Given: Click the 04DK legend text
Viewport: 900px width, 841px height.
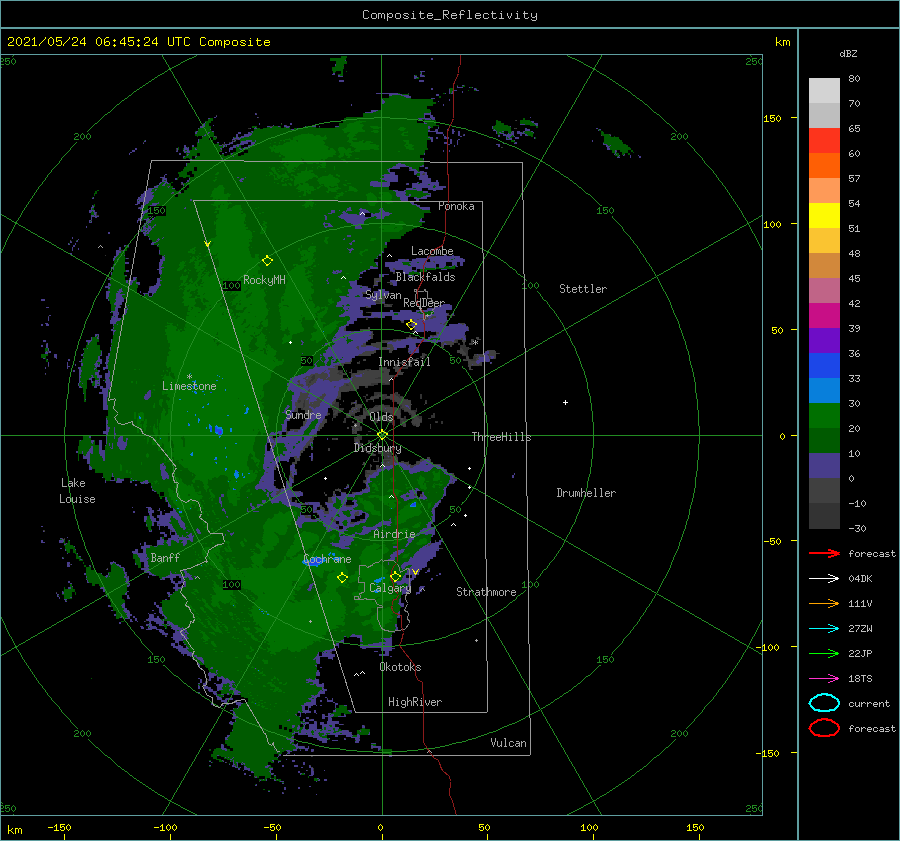Looking at the screenshot, I should click(x=860, y=579).
